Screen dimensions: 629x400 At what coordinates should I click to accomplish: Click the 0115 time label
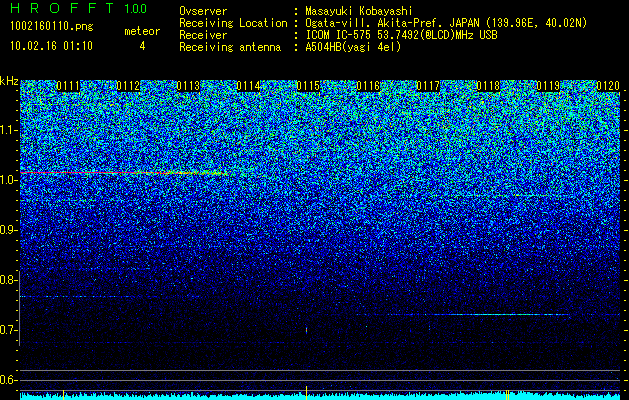[308, 86]
